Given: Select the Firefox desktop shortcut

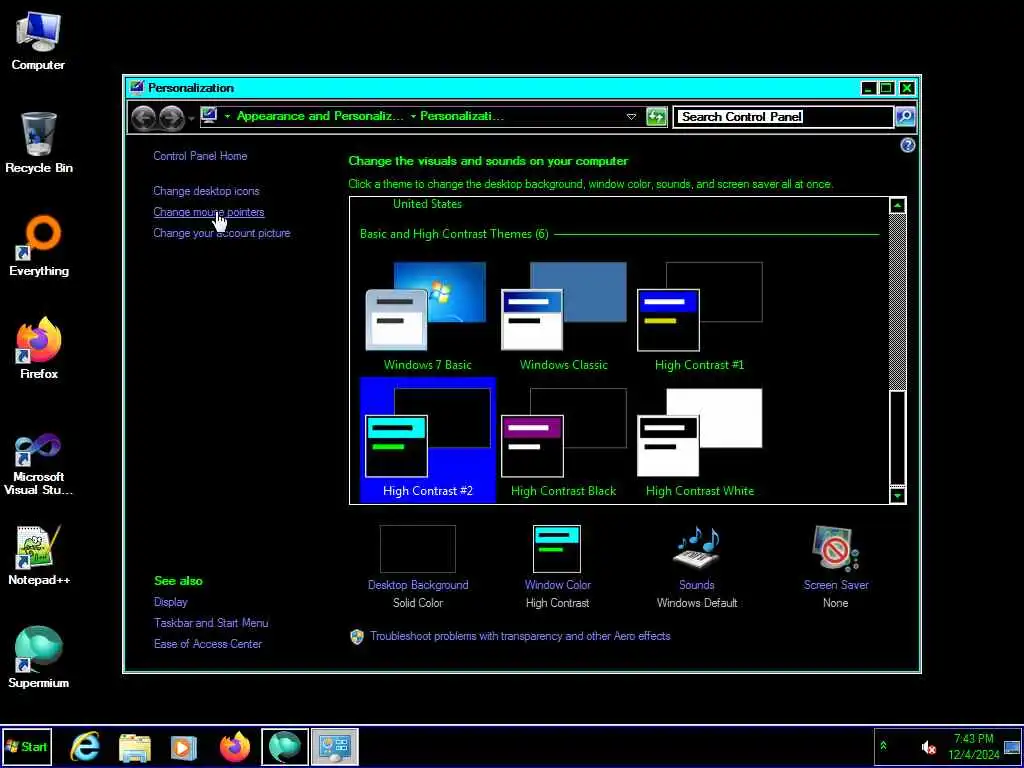Looking at the screenshot, I should tap(39, 349).
